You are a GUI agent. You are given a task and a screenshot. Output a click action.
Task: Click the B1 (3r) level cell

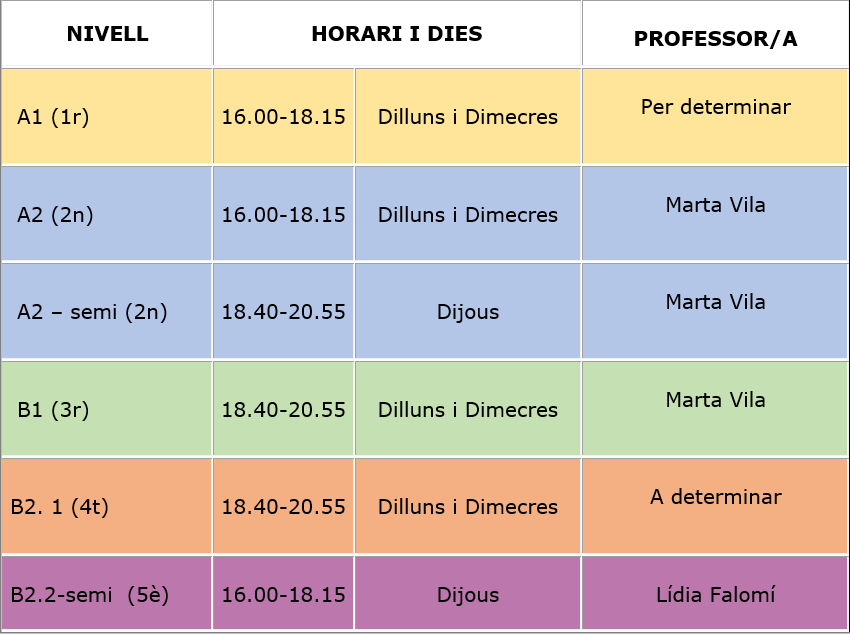click(107, 409)
